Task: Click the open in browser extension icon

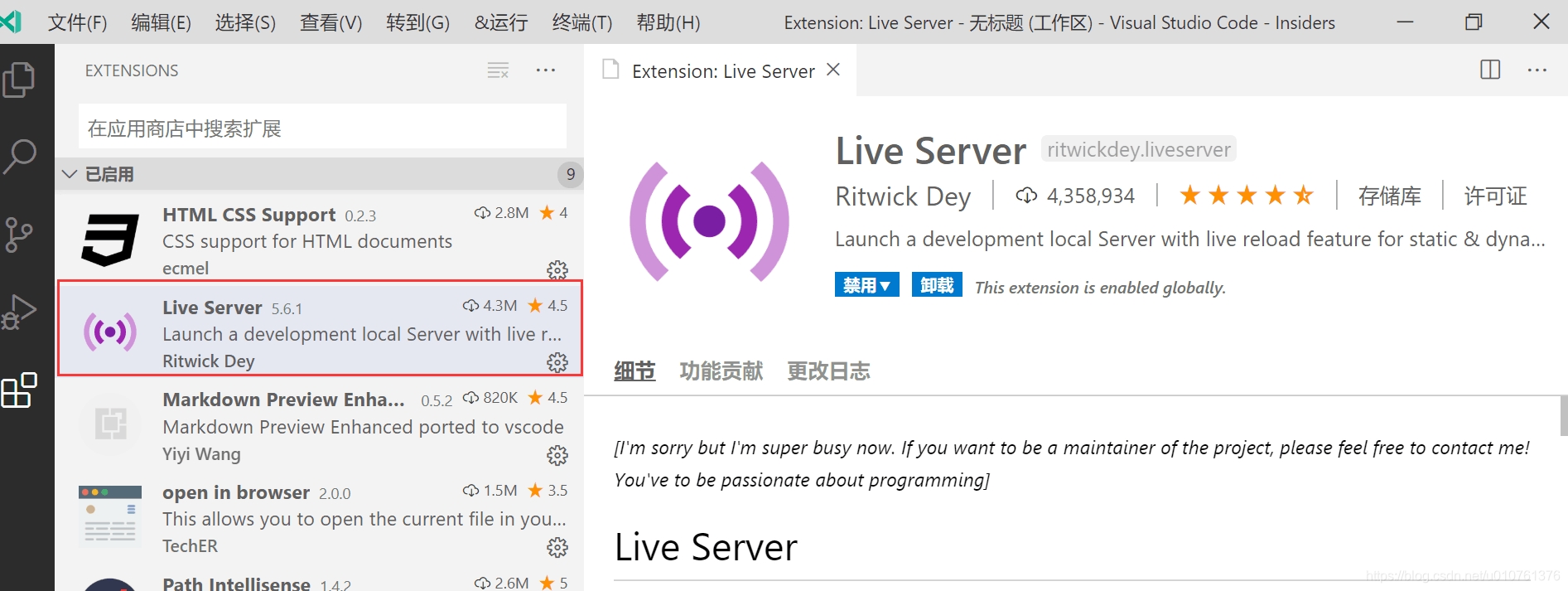Action: [110, 516]
